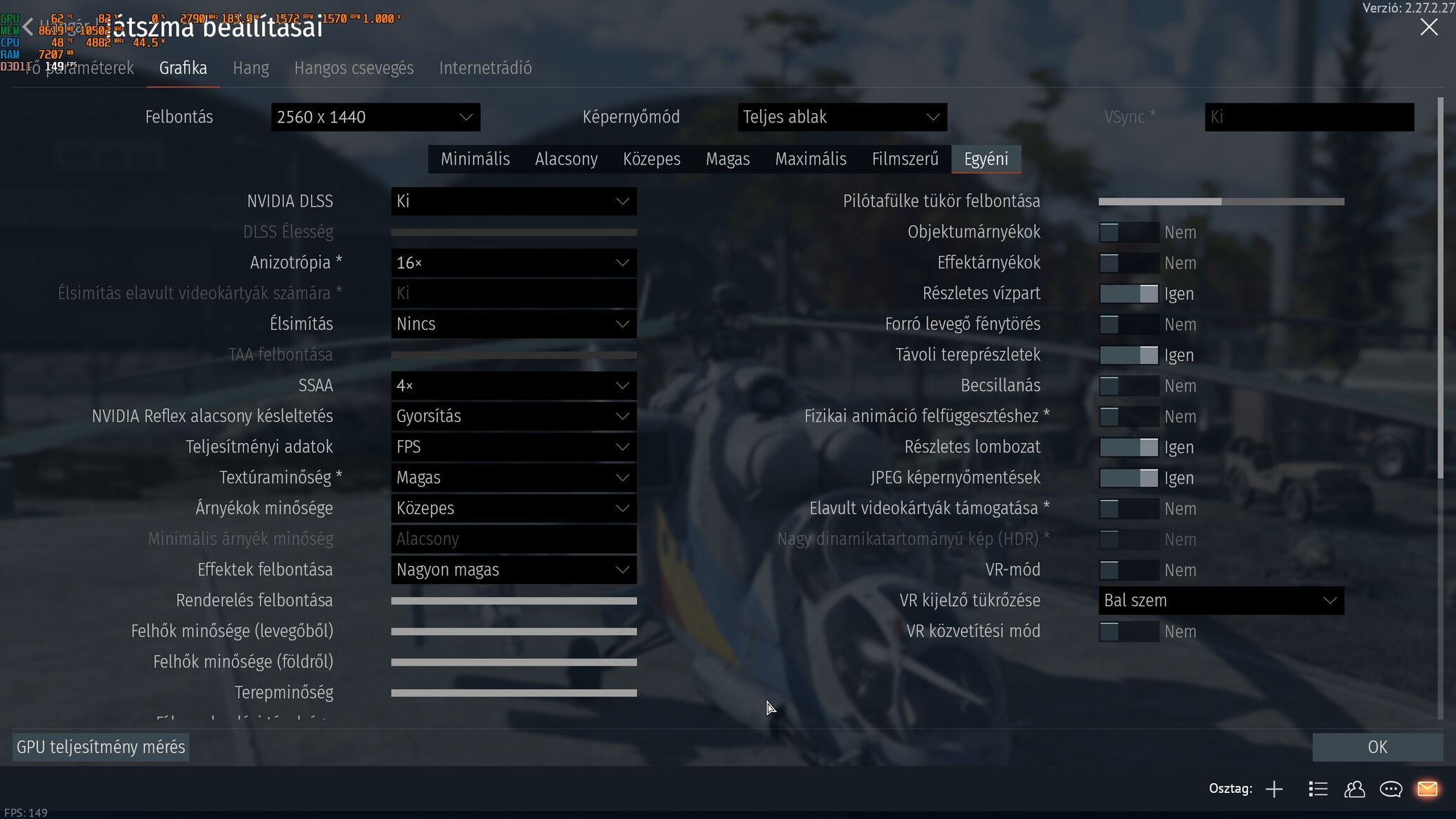
Task: Switch to the Hang tab
Action: [x=250, y=68]
